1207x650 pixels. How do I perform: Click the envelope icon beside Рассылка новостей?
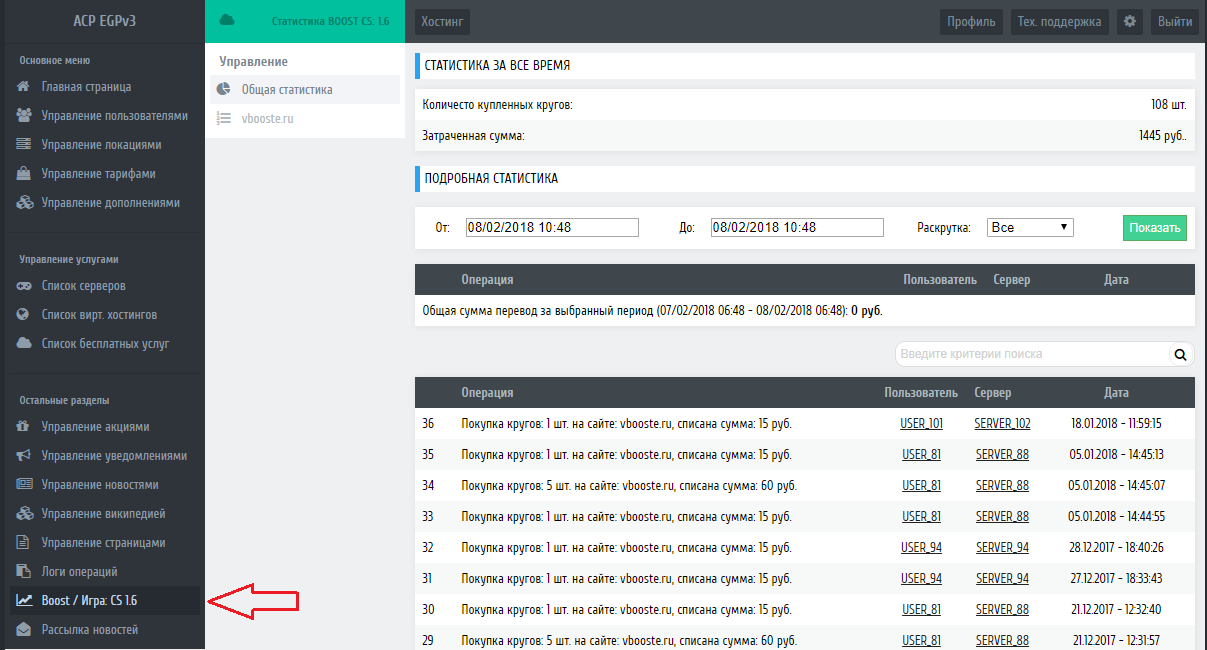pyautogui.click(x=24, y=630)
